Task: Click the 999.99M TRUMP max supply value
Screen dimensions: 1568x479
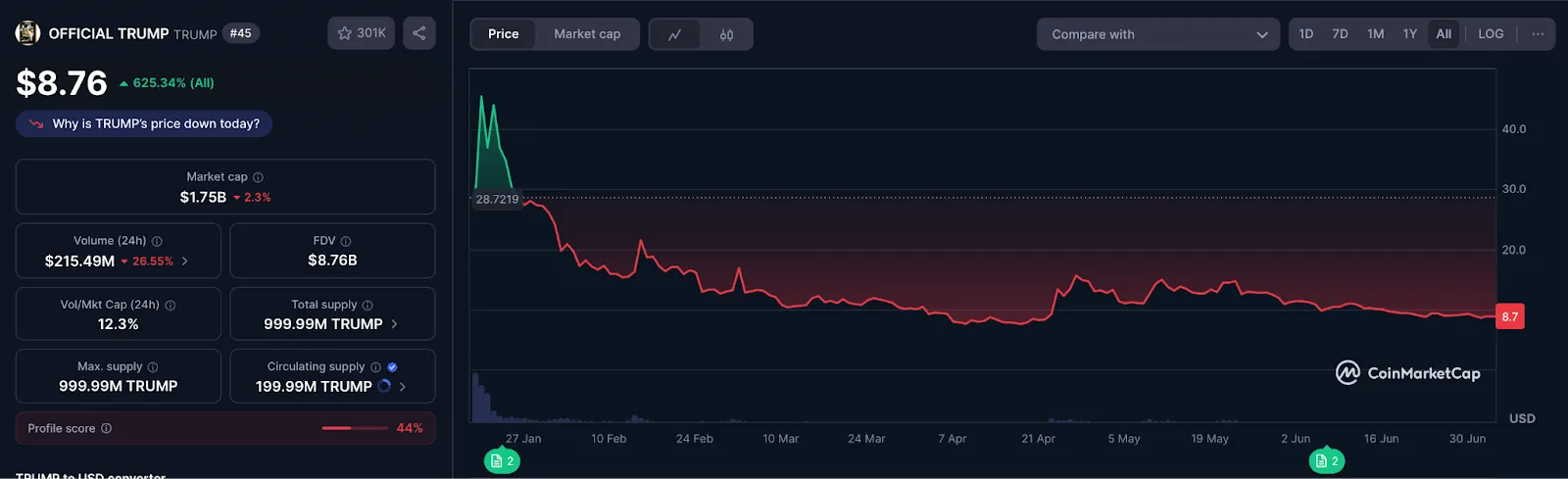Action: click(x=118, y=386)
